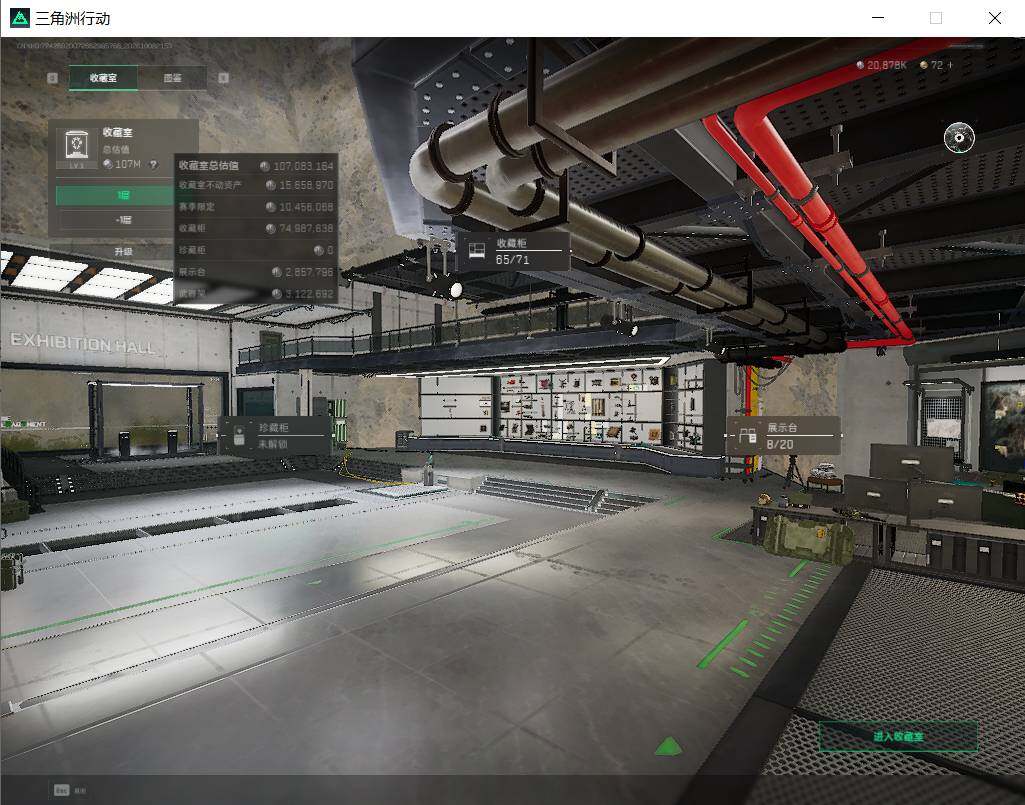Click the tooltip 收藏柜 74,987,638 value
The height and width of the screenshot is (805, 1025).
pyautogui.click(x=306, y=229)
